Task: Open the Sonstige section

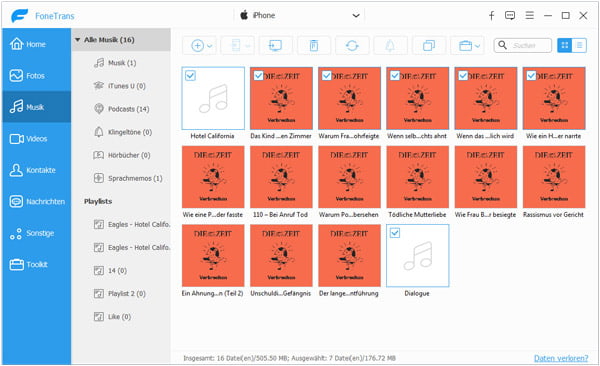Action: [36, 233]
